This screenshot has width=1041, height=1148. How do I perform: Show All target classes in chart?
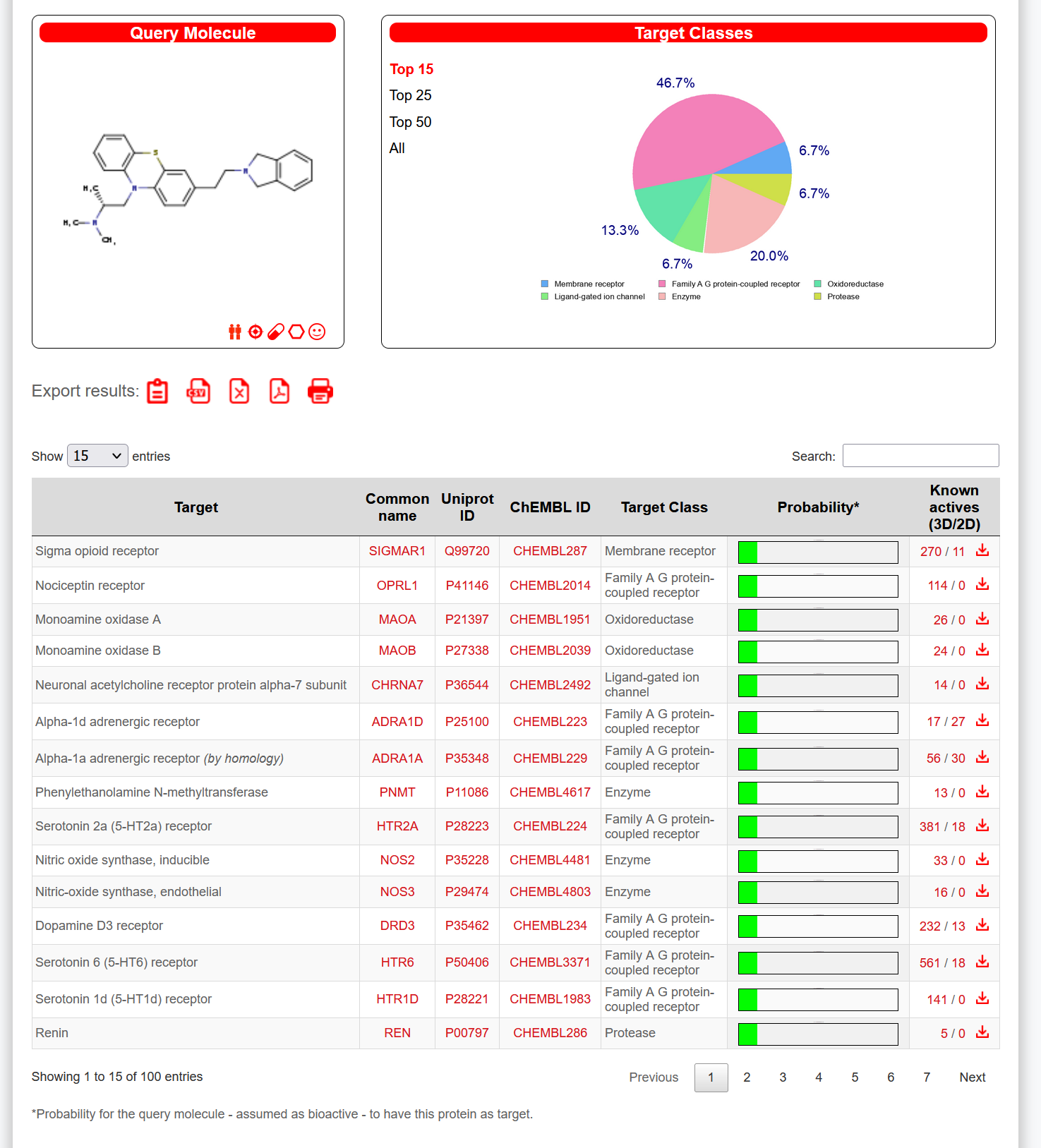click(397, 148)
